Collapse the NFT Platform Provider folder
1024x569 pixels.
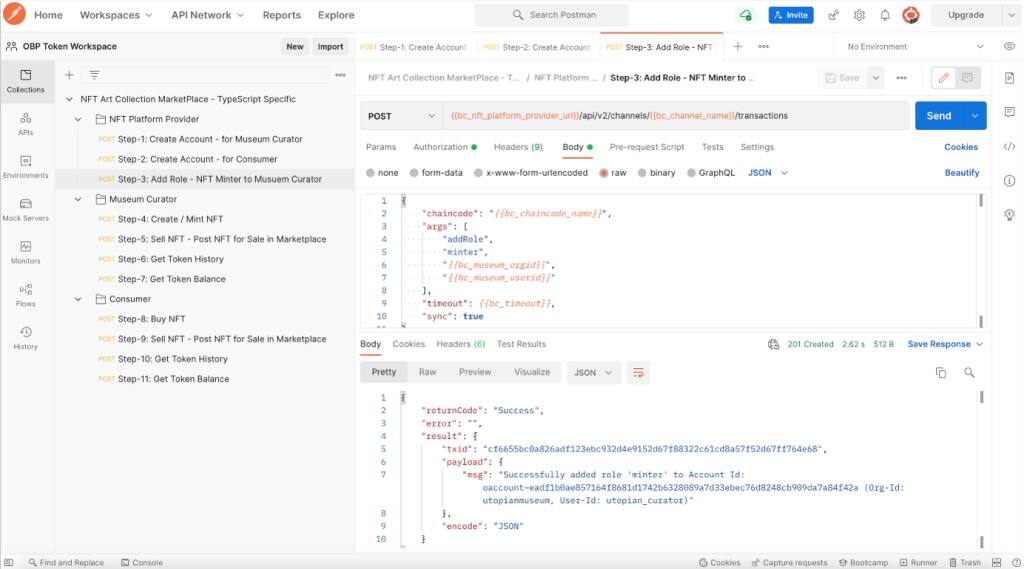(78, 120)
